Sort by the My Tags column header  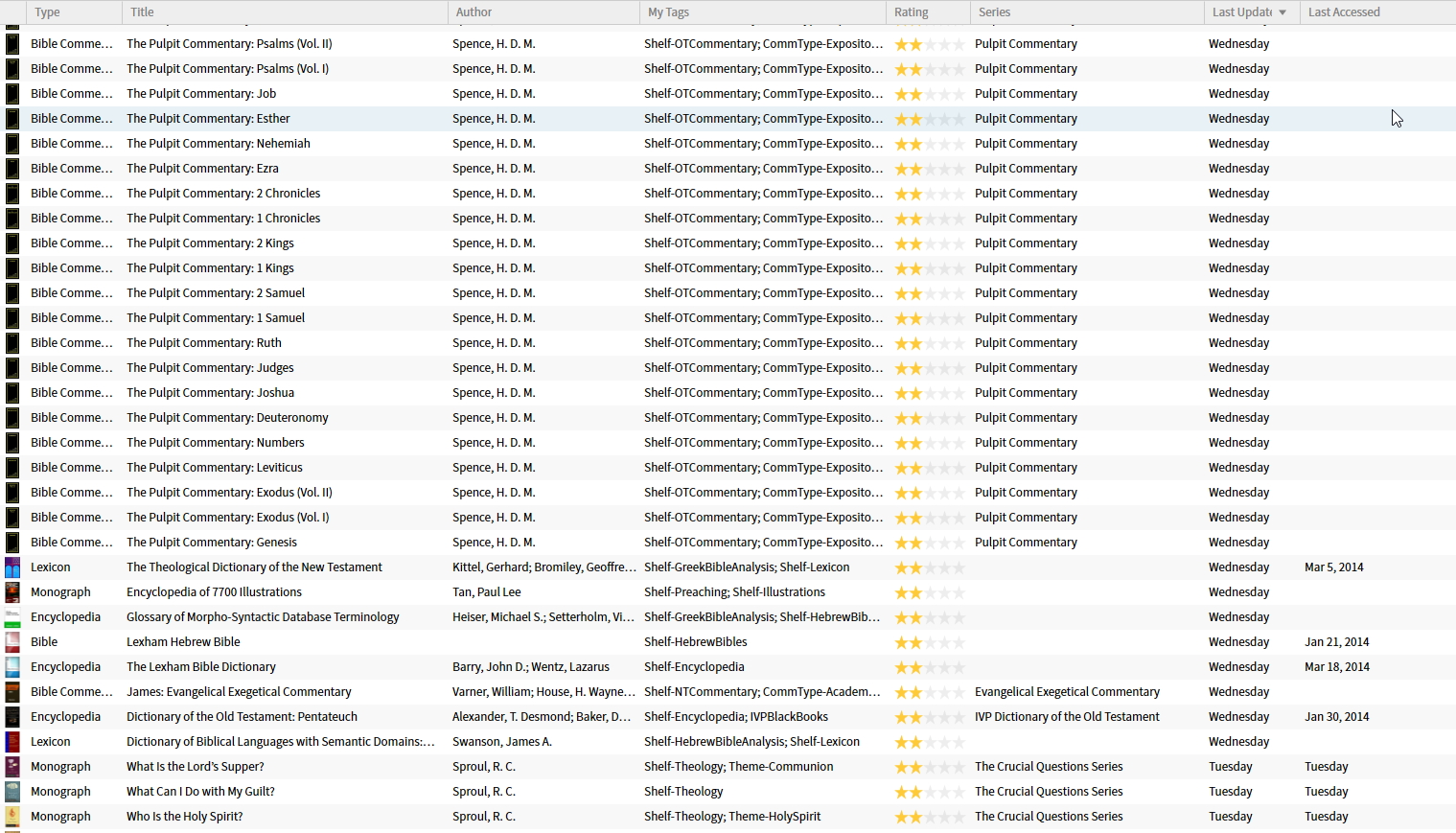(763, 12)
